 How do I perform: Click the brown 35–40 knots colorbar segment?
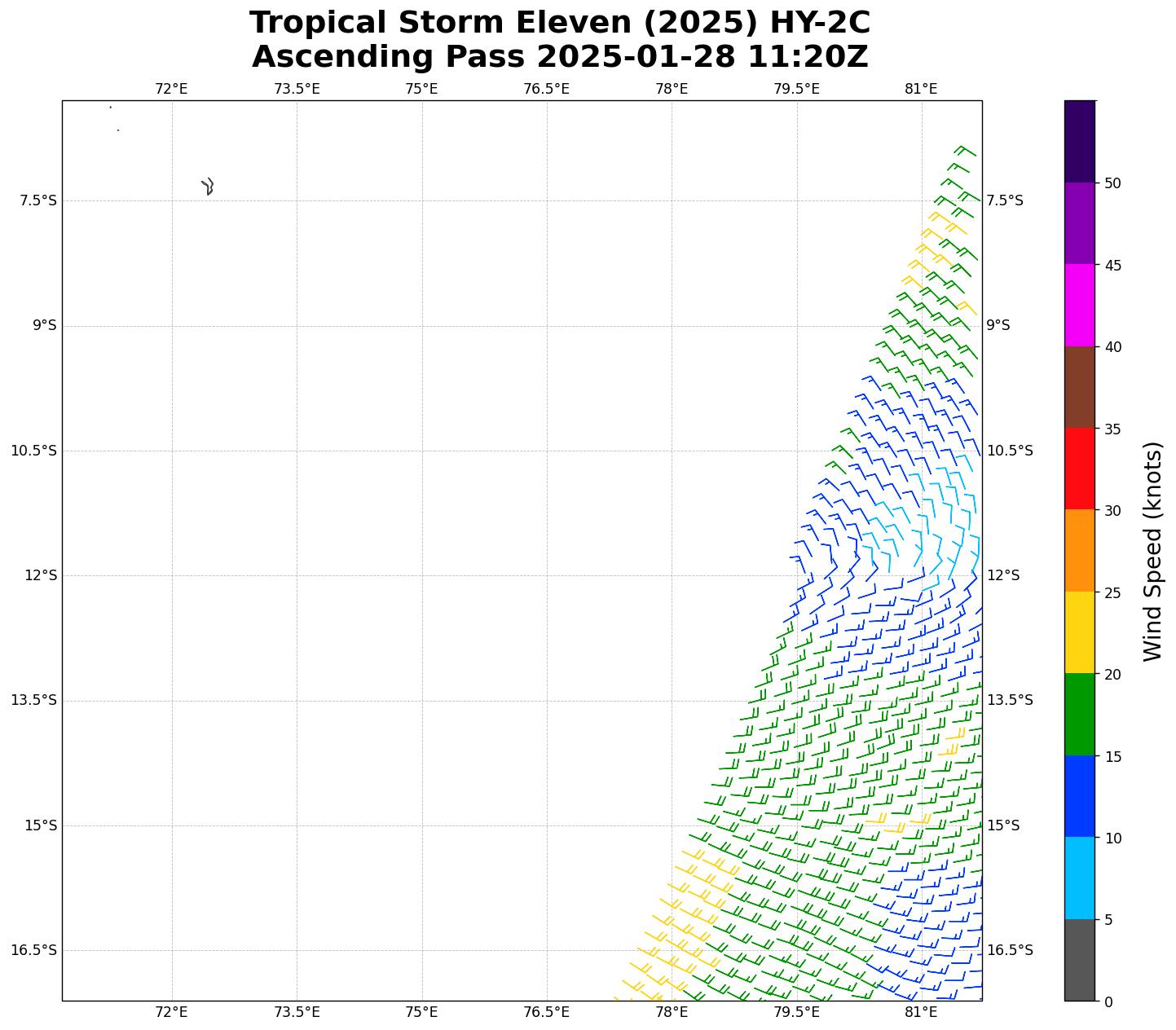pos(1080,386)
